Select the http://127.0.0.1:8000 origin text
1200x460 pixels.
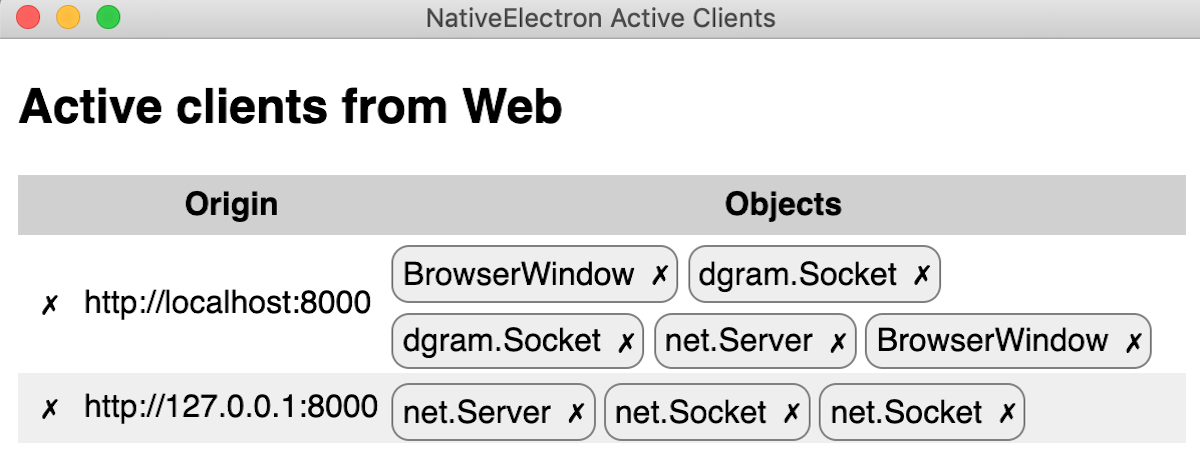tap(231, 406)
